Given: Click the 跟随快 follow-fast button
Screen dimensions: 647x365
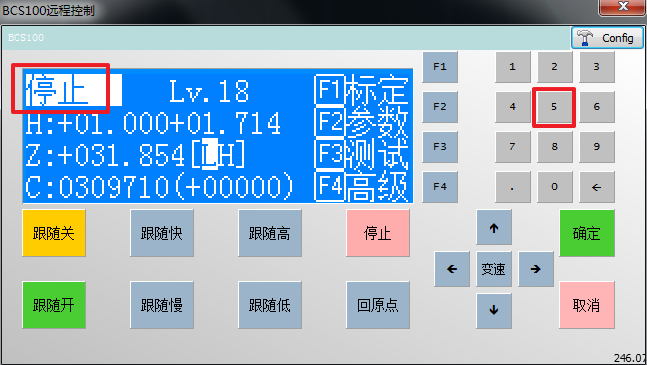Looking at the screenshot, I should pos(162,233).
